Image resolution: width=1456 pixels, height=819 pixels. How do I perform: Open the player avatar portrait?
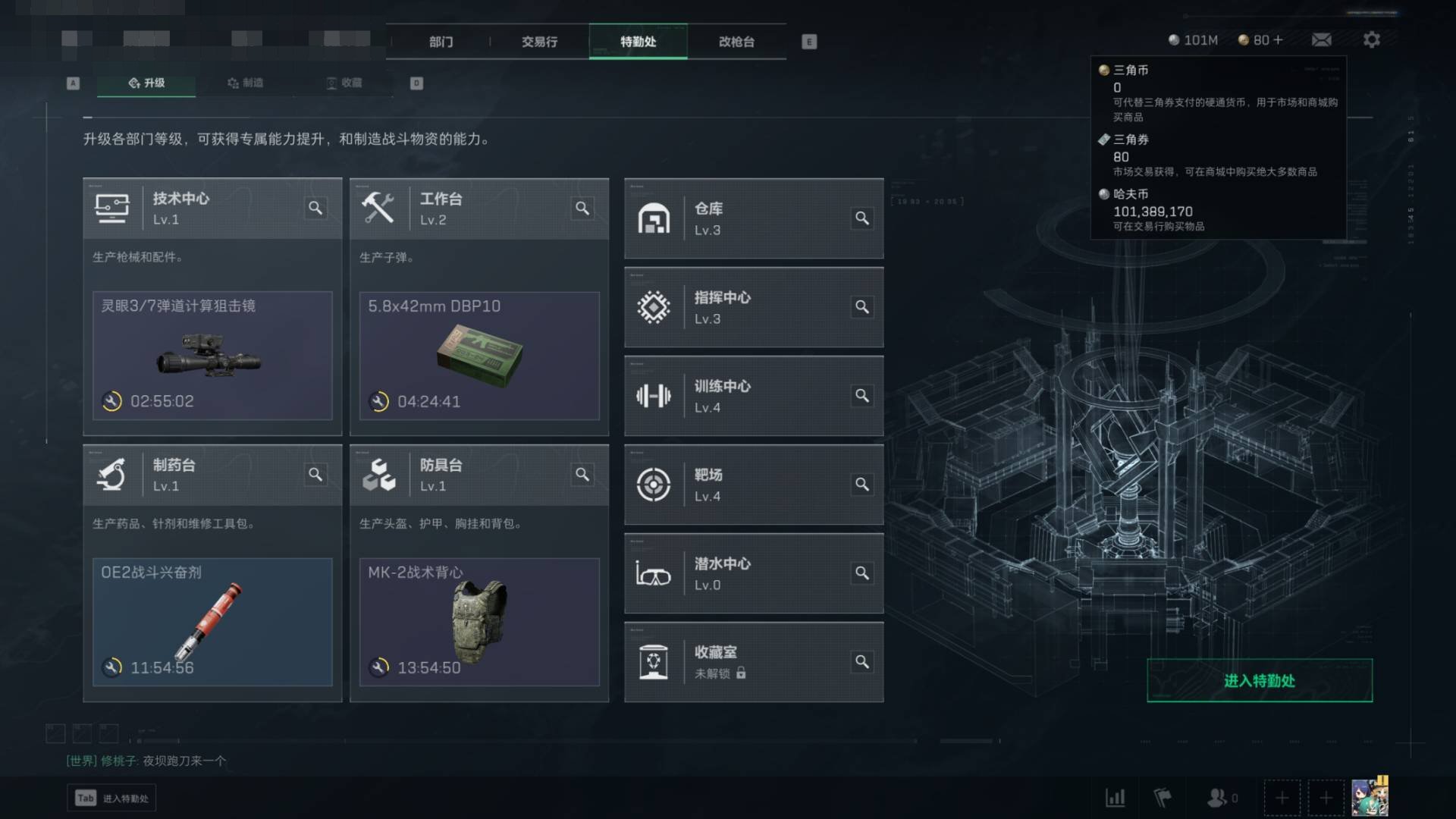(1370, 797)
